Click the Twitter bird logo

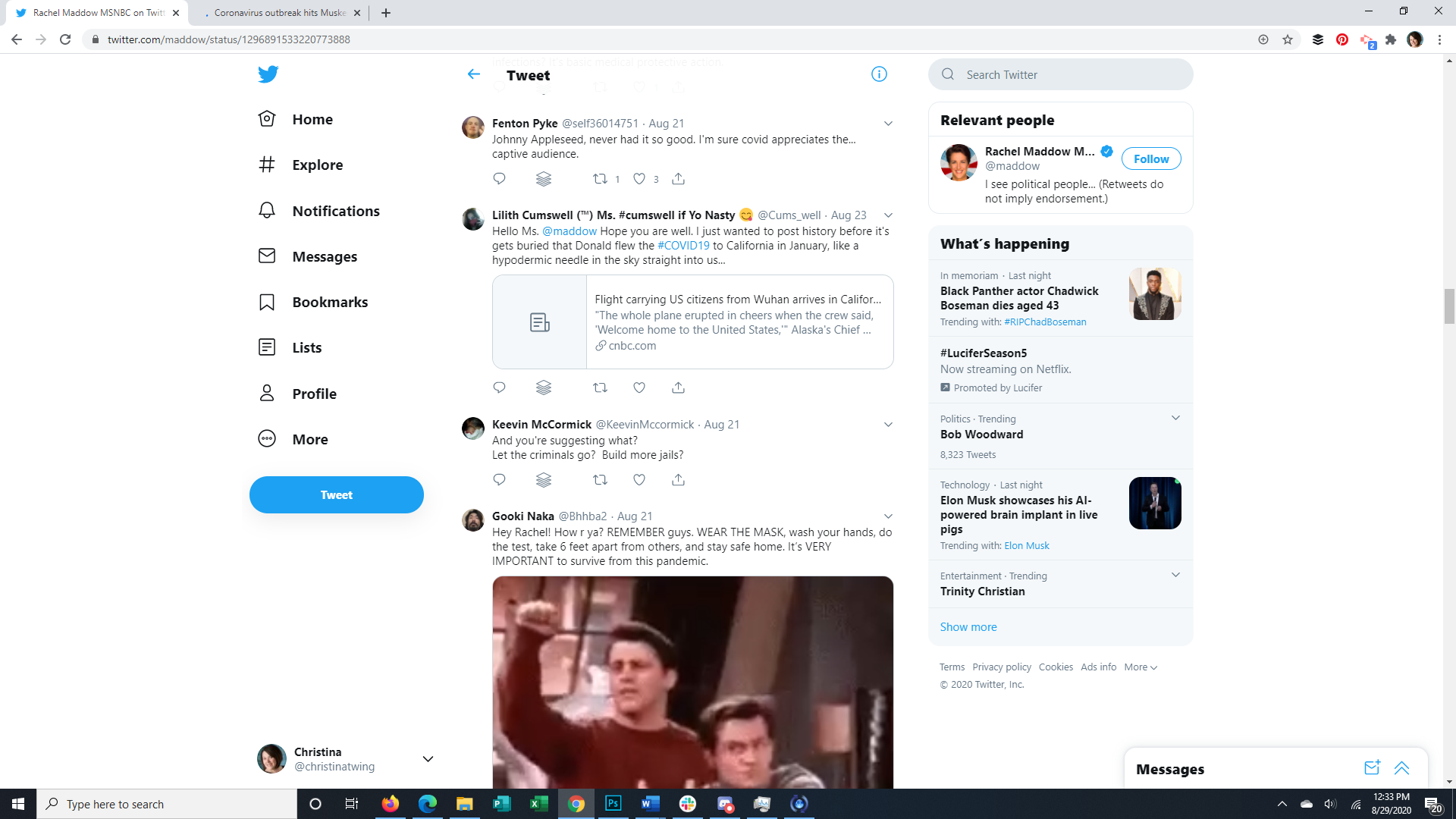point(268,74)
